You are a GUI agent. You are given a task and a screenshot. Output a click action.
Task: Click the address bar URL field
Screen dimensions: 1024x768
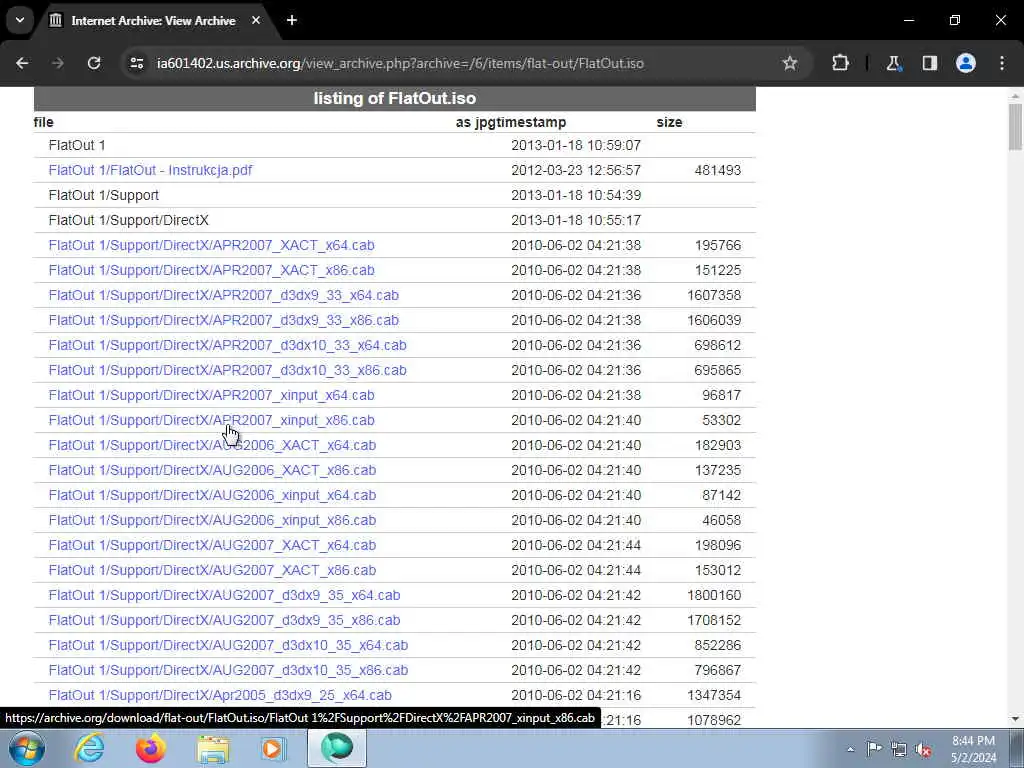[400, 63]
